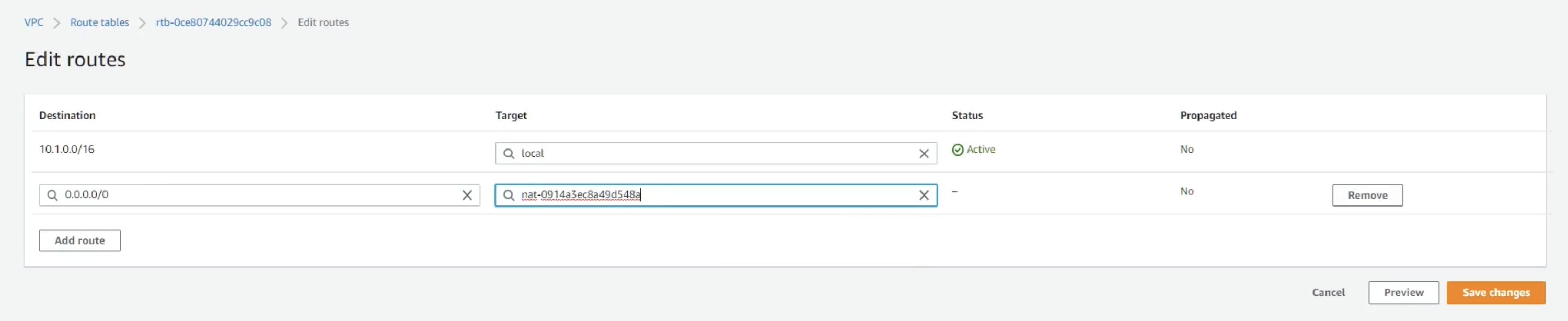Viewport: 1568px width, 321px height.
Task: Clear the nat gateway target with X icon
Action: pos(924,195)
